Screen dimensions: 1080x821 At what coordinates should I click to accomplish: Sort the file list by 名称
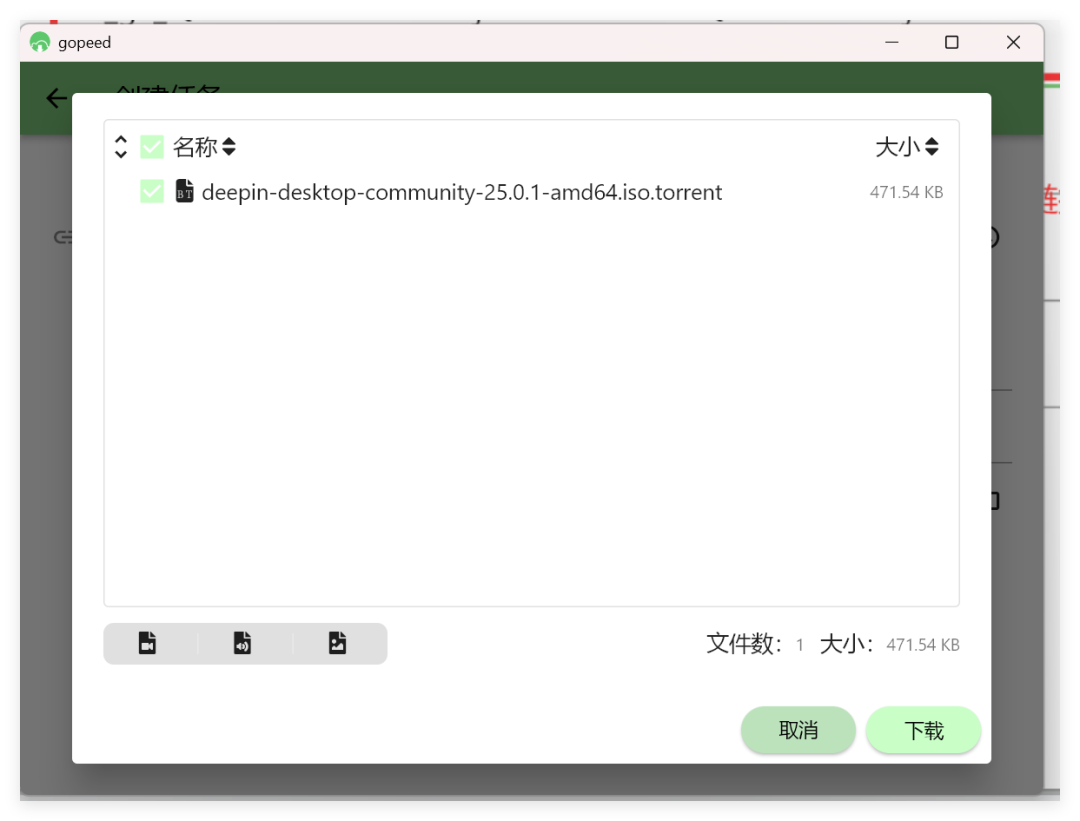point(205,147)
